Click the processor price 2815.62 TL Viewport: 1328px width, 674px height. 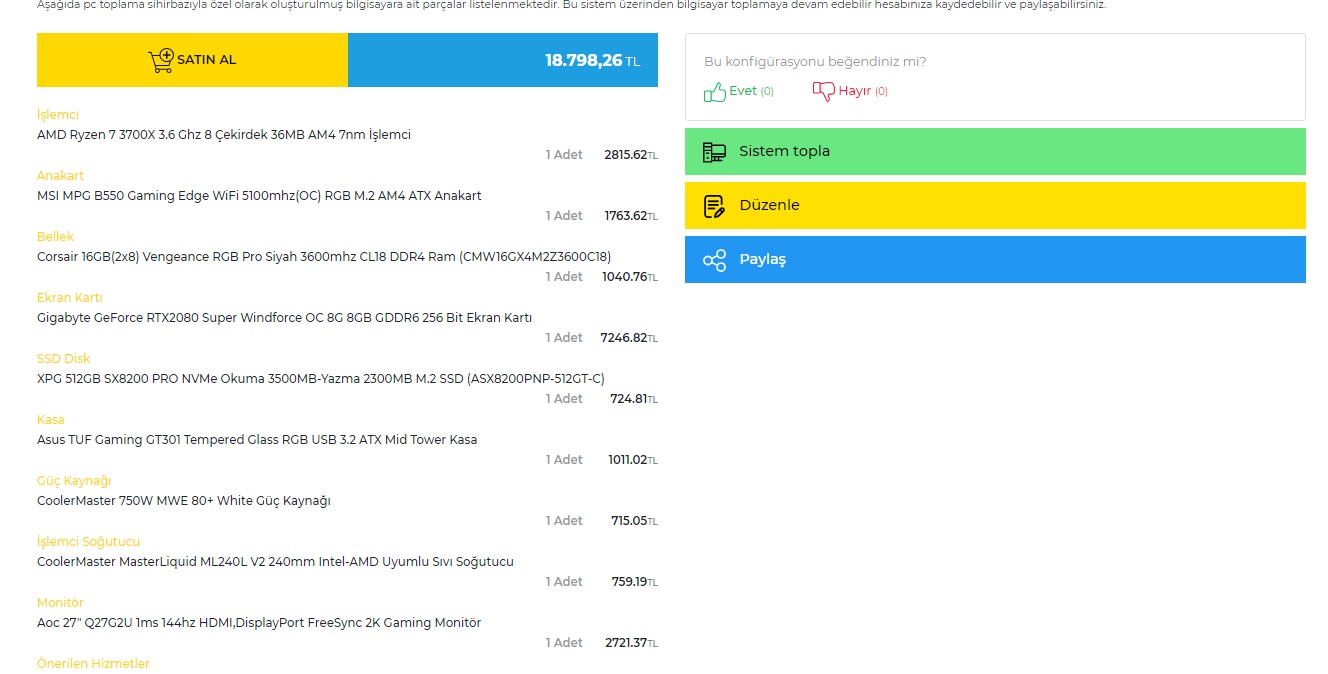pyautogui.click(x=631, y=155)
